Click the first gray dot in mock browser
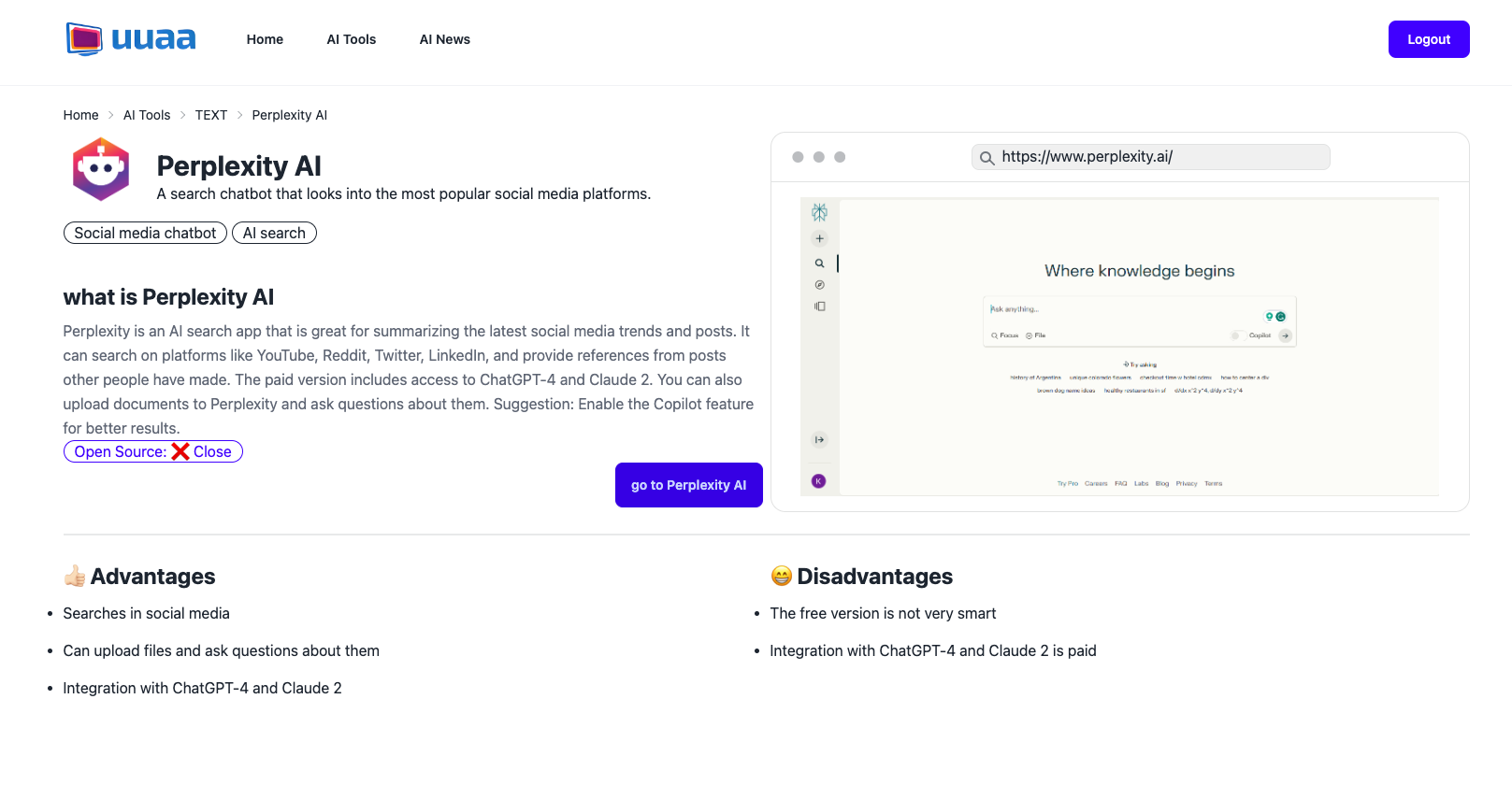 tap(798, 157)
